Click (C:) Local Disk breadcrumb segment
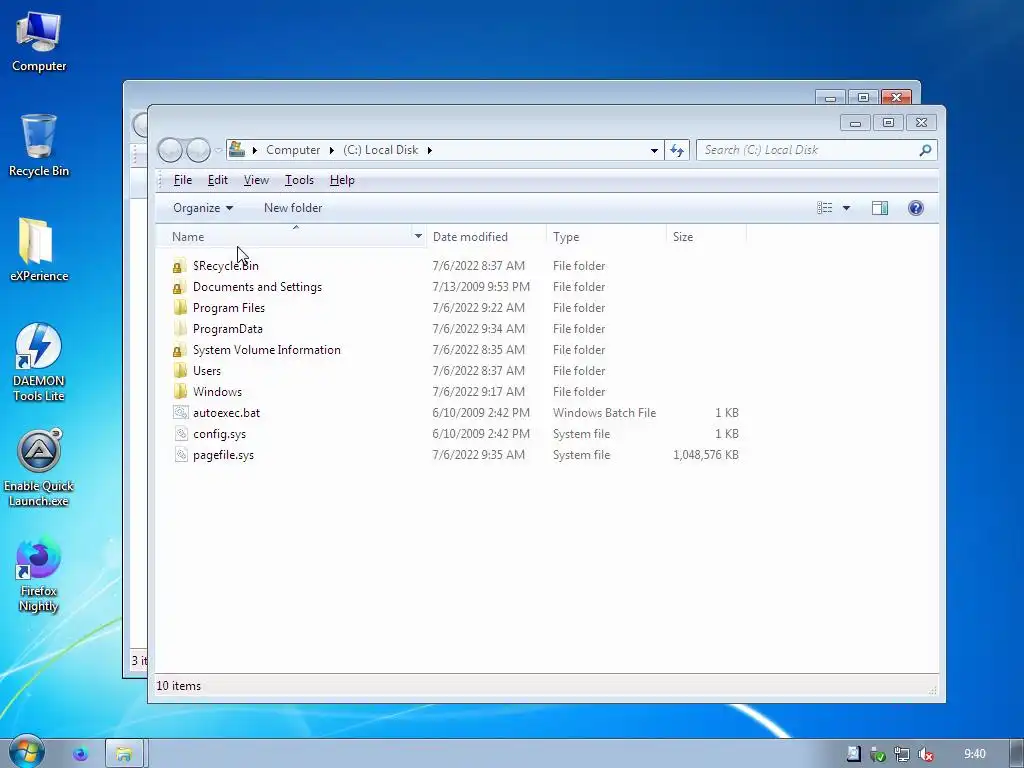1024x768 pixels. pyautogui.click(x=381, y=150)
